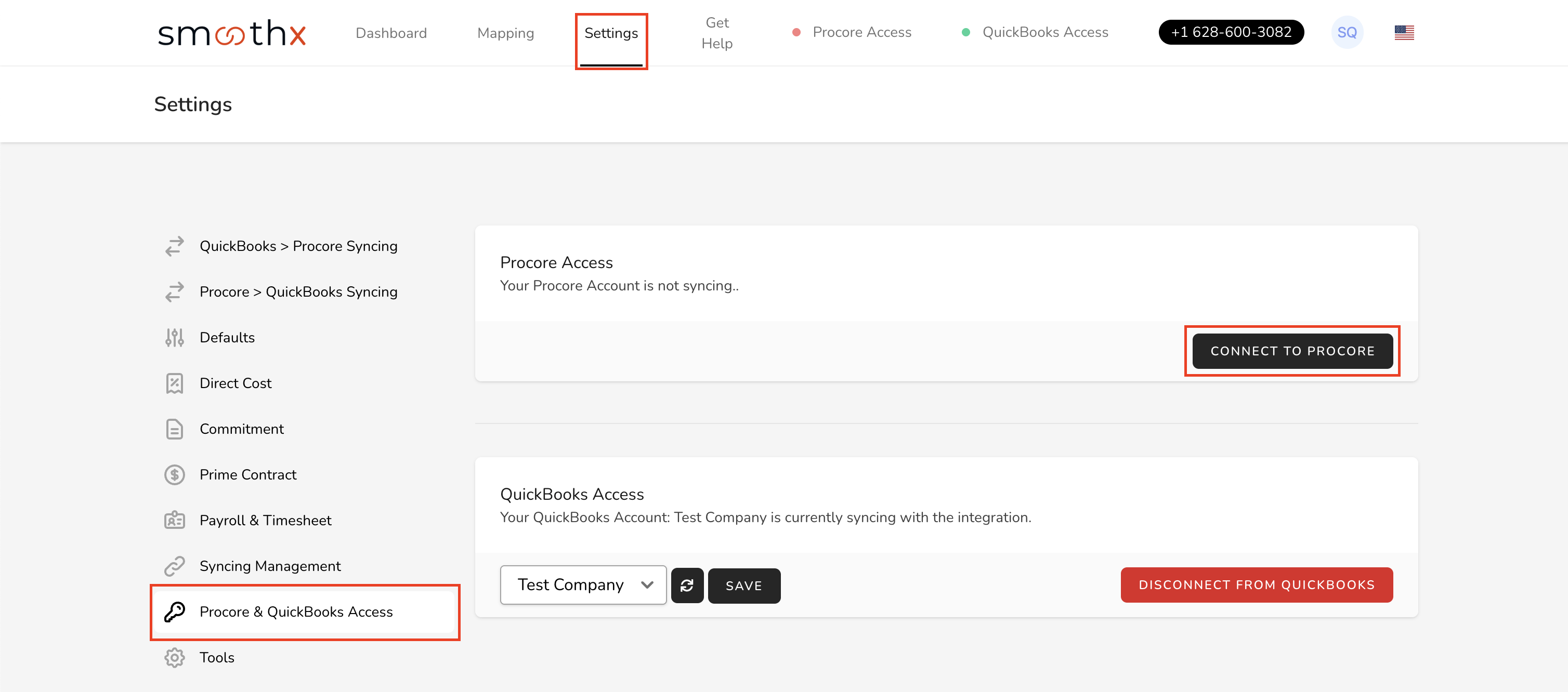Click the Commitment document icon
The width and height of the screenshot is (1568, 692).
click(175, 429)
